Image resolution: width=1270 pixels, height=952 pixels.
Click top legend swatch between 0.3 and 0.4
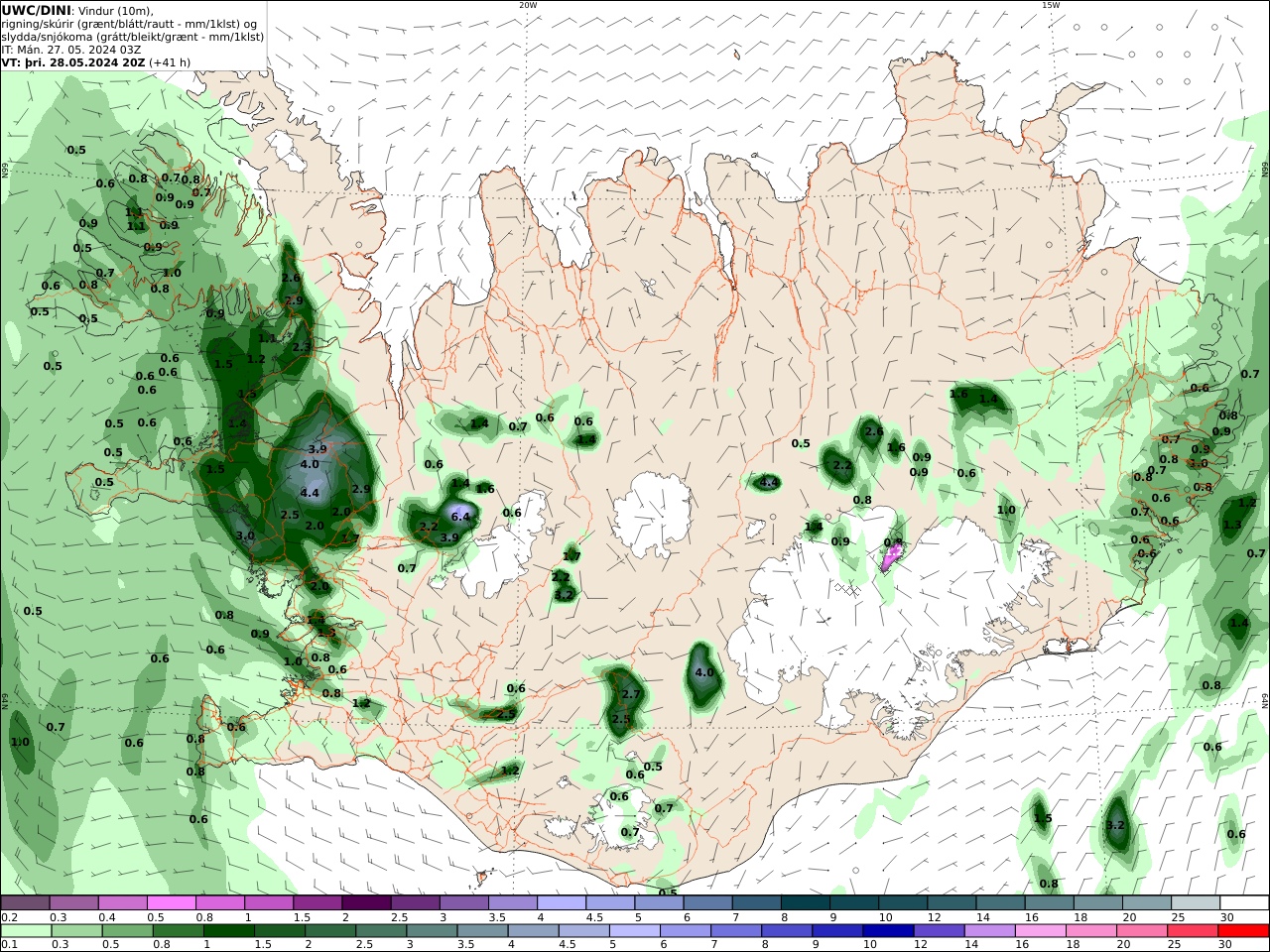pyautogui.click(x=73, y=903)
